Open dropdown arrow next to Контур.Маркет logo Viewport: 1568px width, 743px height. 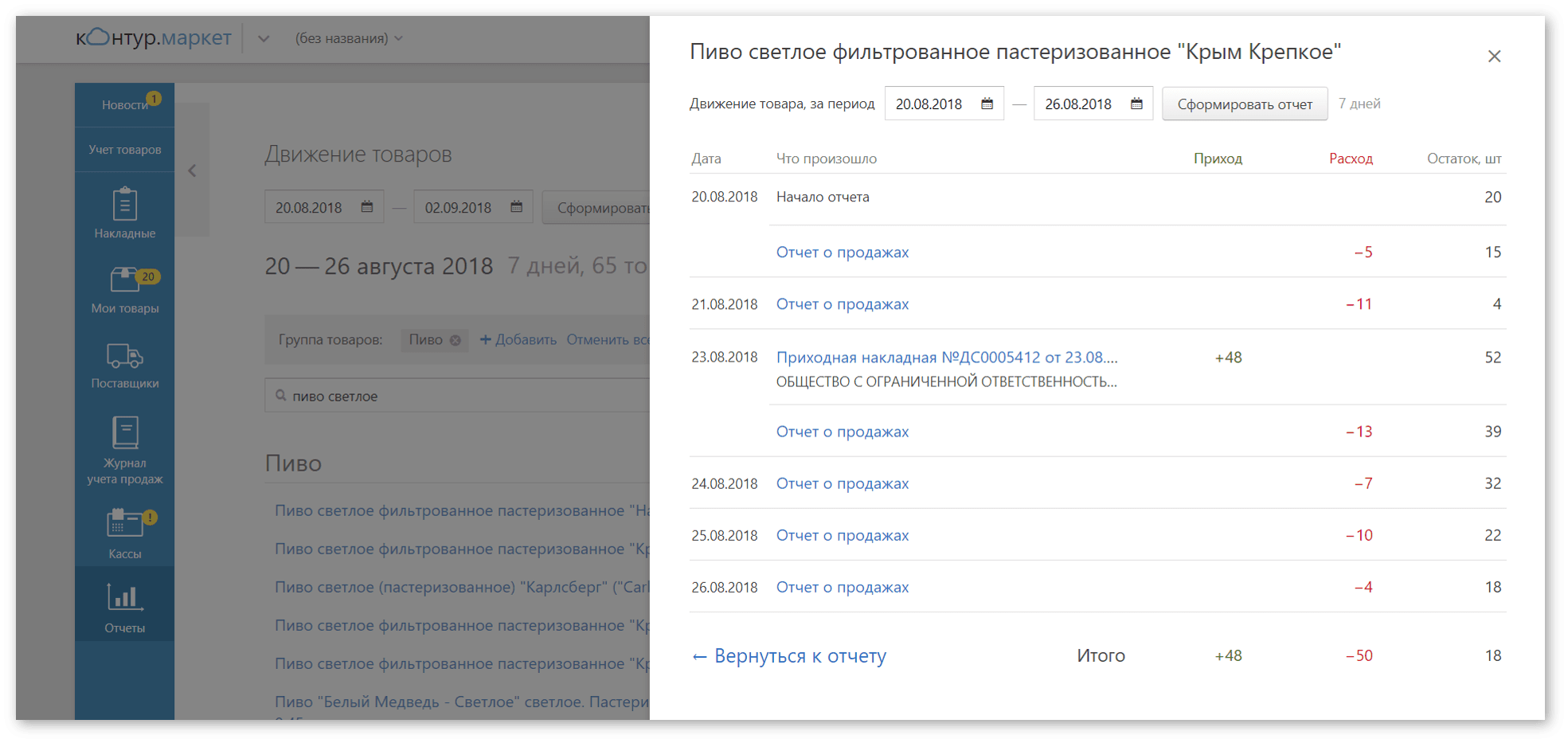pyautogui.click(x=264, y=38)
